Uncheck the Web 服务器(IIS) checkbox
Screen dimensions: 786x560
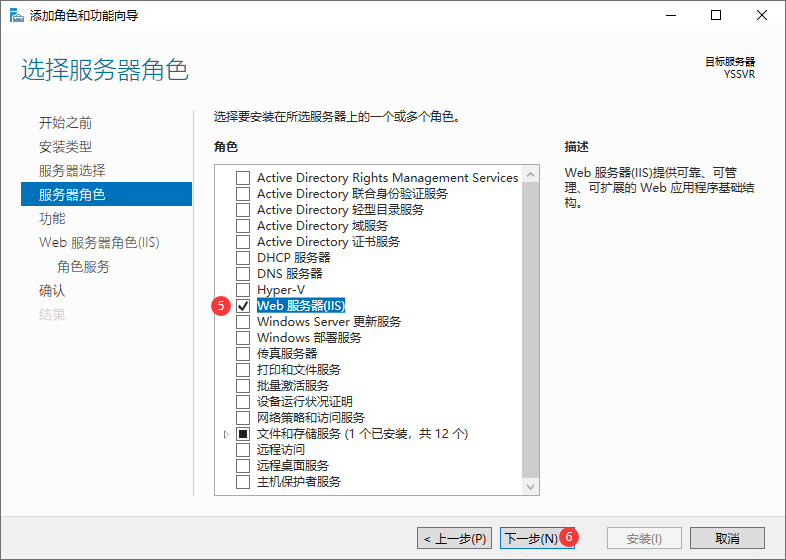[243, 306]
